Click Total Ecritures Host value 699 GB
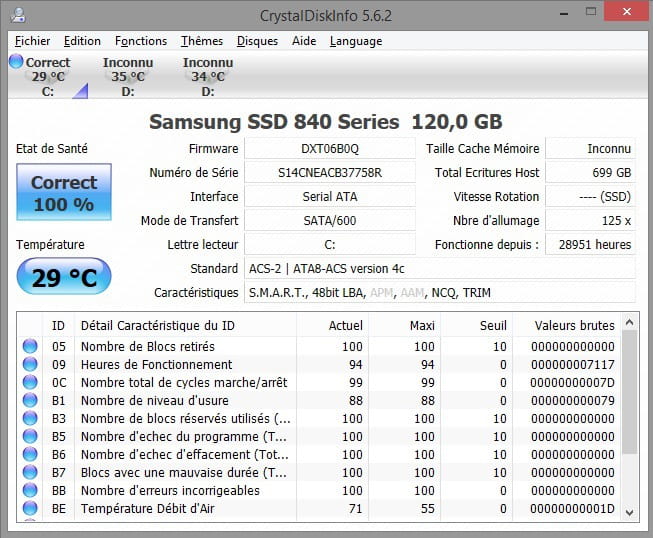This screenshot has width=653, height=538. pyautogui.click(x=591, y=172)
